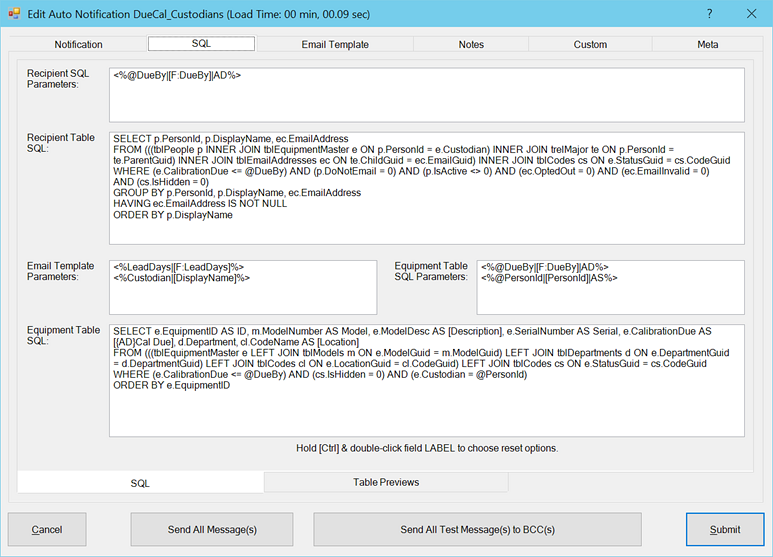773x557 pixels.
Task: Click the '<%Custodian|[DisplayName]%>' parameter line
Action: click(181, 278)
